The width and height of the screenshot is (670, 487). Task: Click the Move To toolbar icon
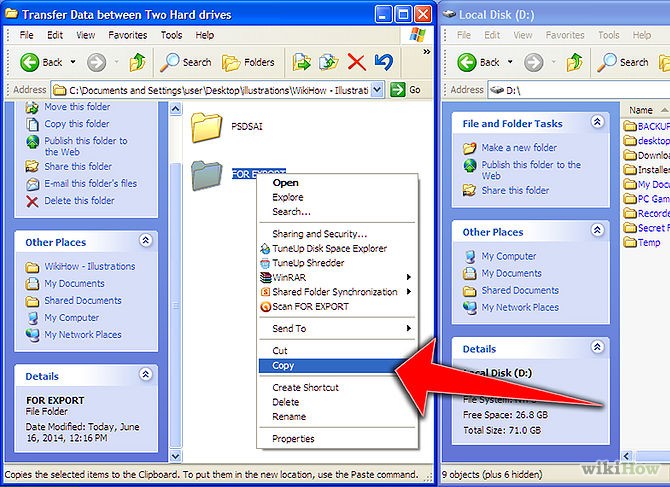tap(302, 62)
